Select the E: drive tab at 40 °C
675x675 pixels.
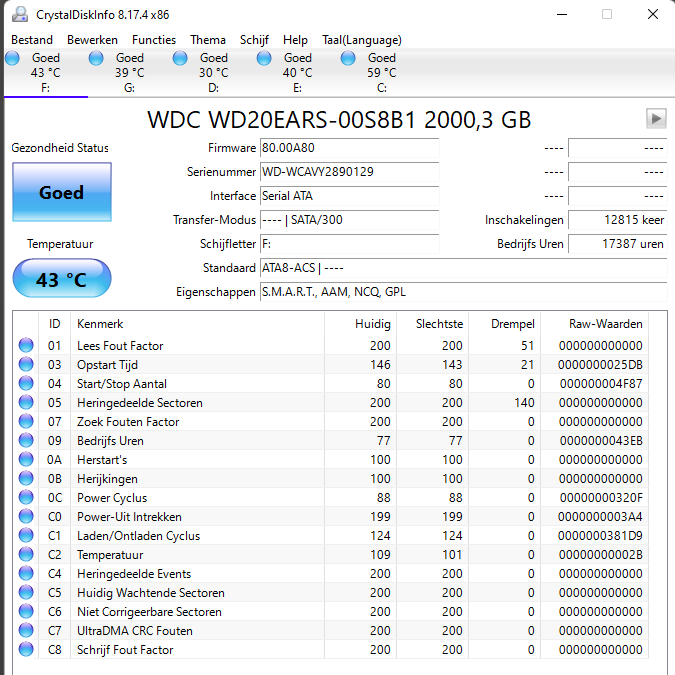click(297, 73)
